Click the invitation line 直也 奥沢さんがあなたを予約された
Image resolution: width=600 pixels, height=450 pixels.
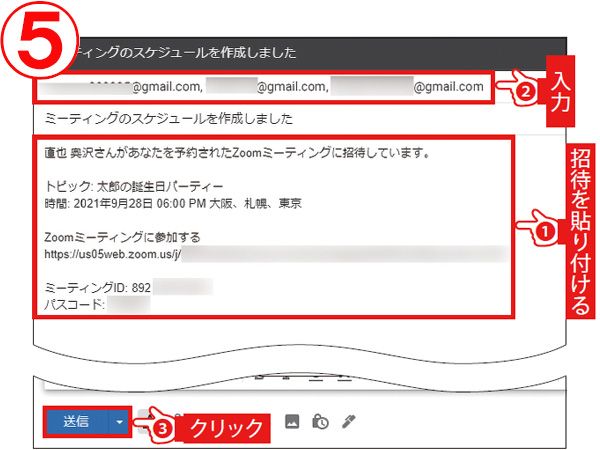(237, 153)
